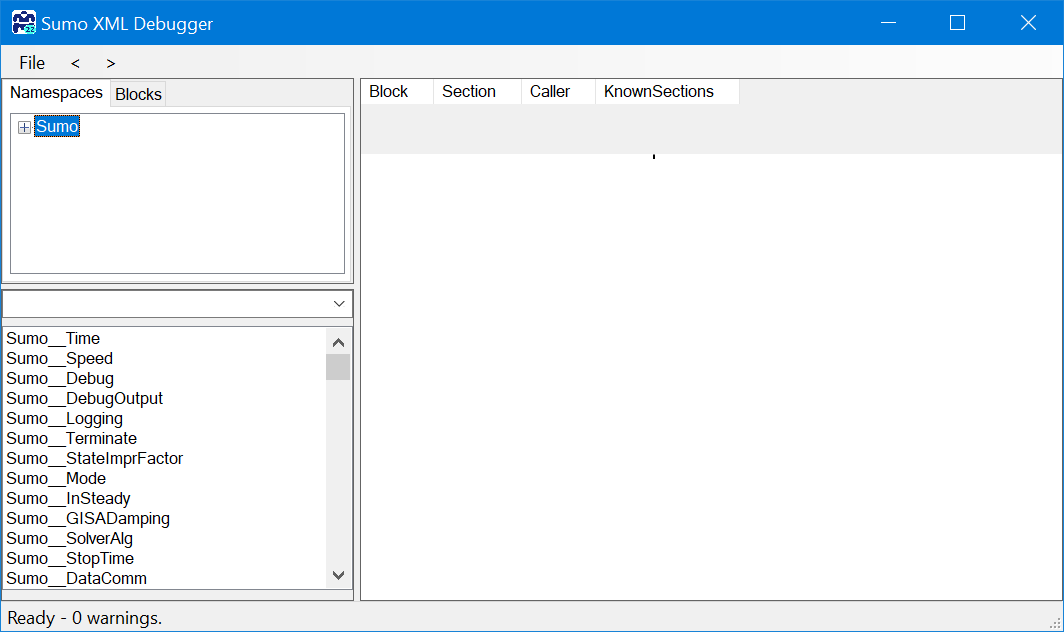Select the Namespaces tab
This screenshot has width=1064, height=632.
56,93
